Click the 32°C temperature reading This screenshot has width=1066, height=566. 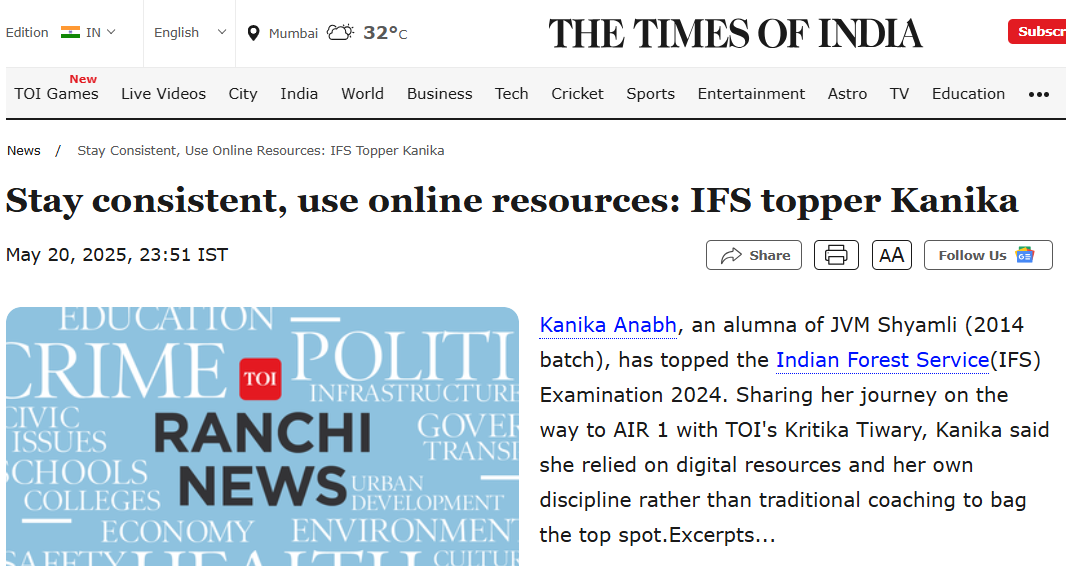pyautogui.click(x=385, y=33)
